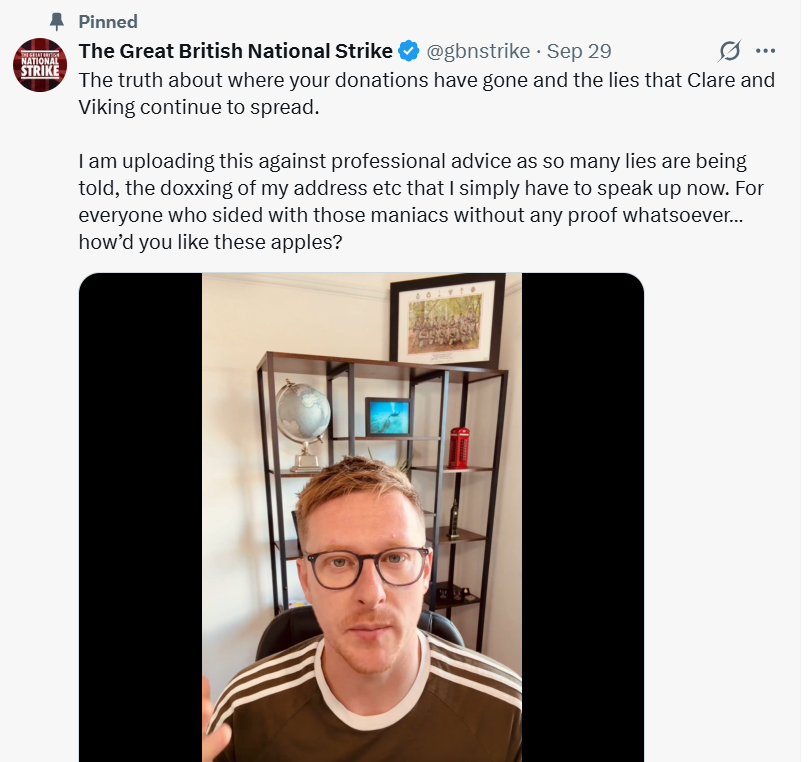Open The Great British National Strike profile name
807x762 pixels.
pos(236,51)
